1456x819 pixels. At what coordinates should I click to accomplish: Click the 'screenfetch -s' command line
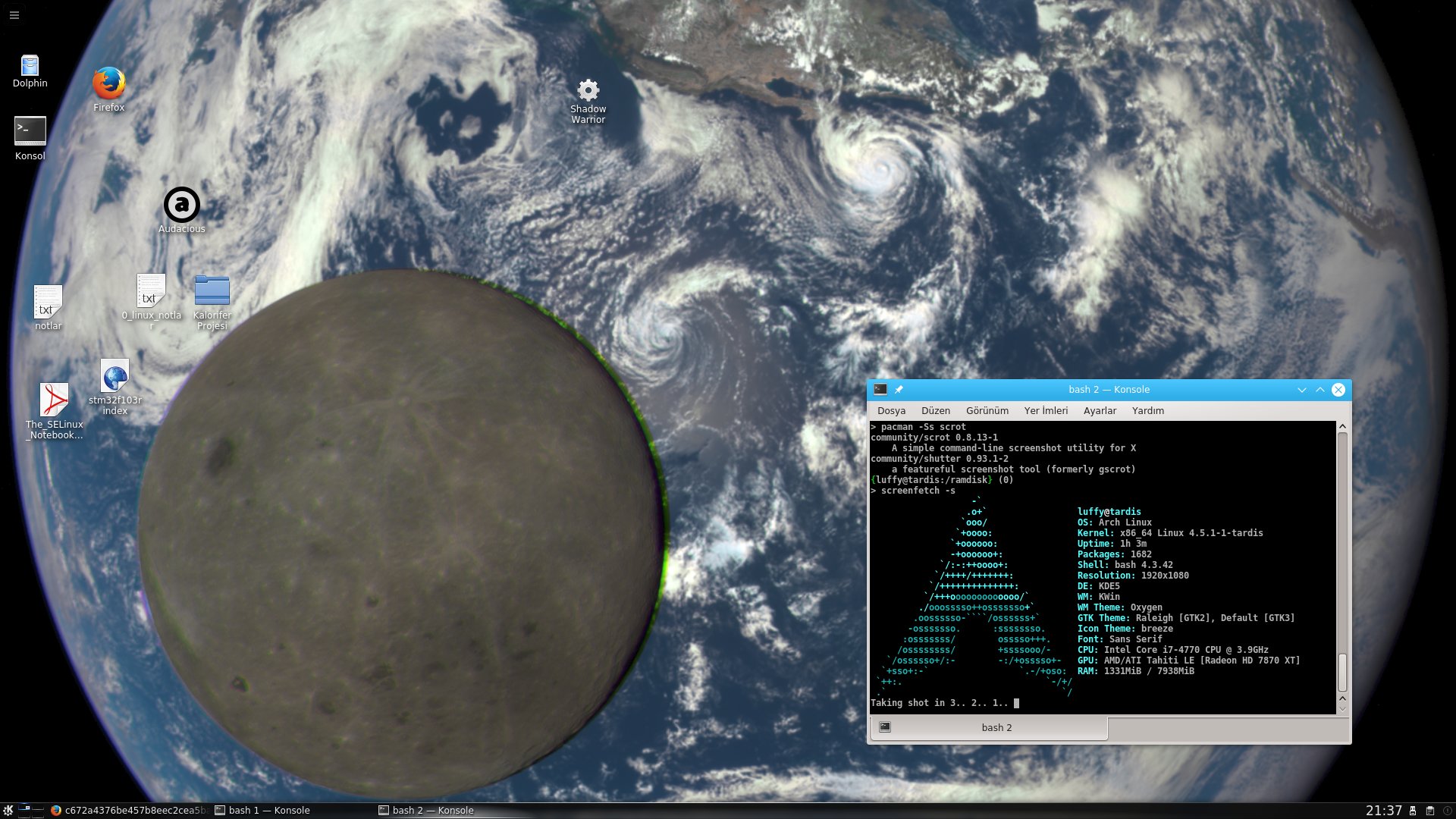[x=913, y=491]
